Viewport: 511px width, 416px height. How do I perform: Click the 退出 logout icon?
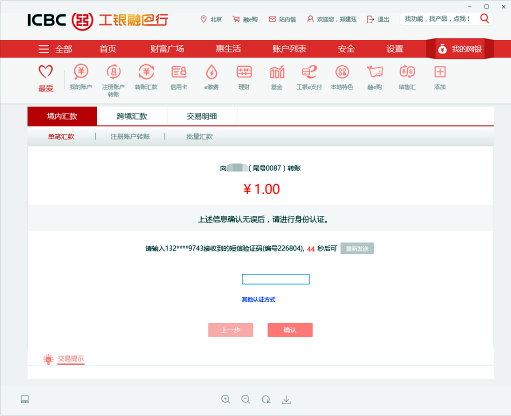[370, 19]
